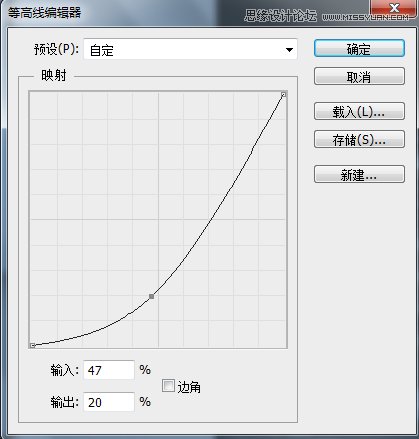Select the top-right curve endpoint
This screenshot has height=439, width=419.
tap(283, 95)
